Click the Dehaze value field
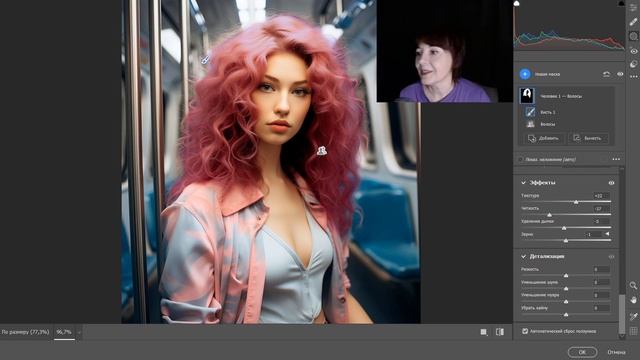 [x=601, y=221]
